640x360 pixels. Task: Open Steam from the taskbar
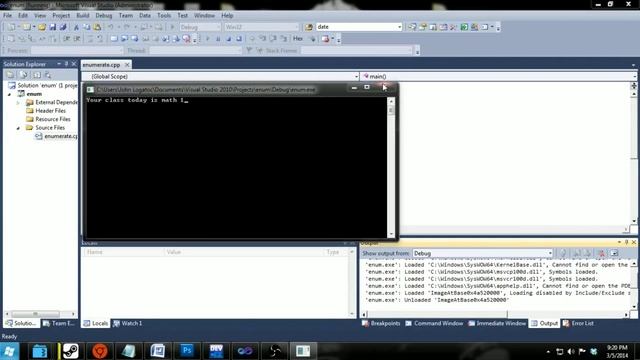[70, 351]
